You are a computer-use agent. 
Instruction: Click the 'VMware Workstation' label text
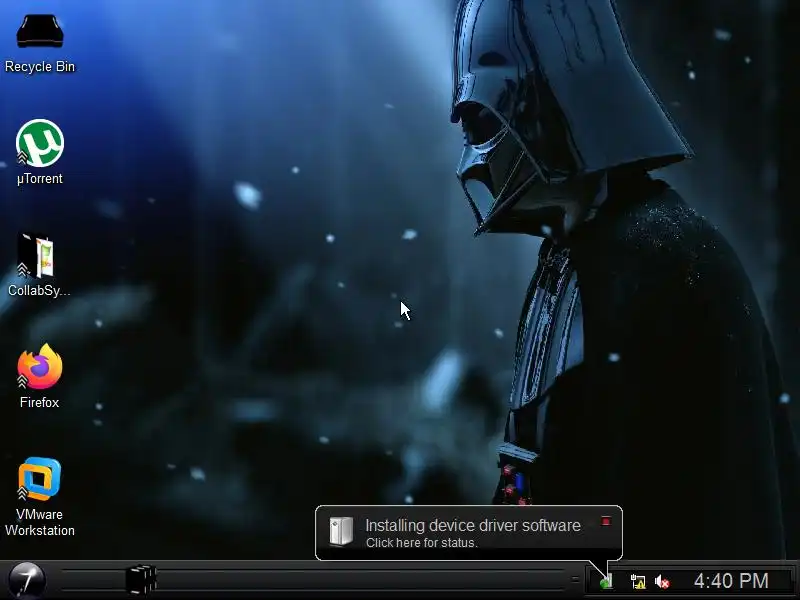pos(40,522)
